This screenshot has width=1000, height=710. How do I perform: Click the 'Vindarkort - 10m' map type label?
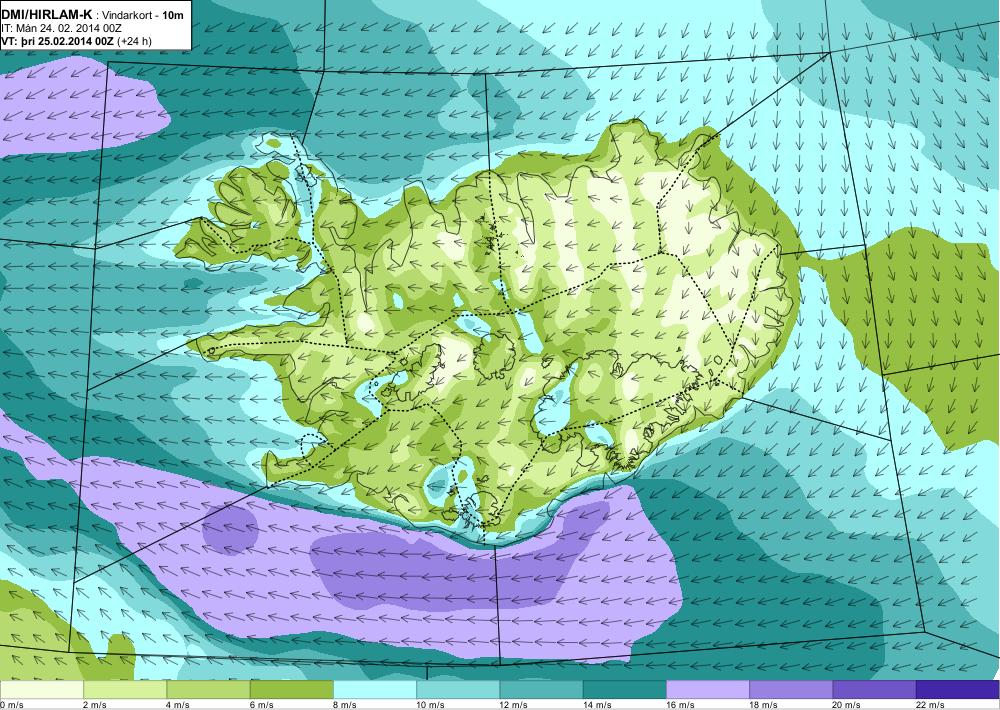point(143,14)
